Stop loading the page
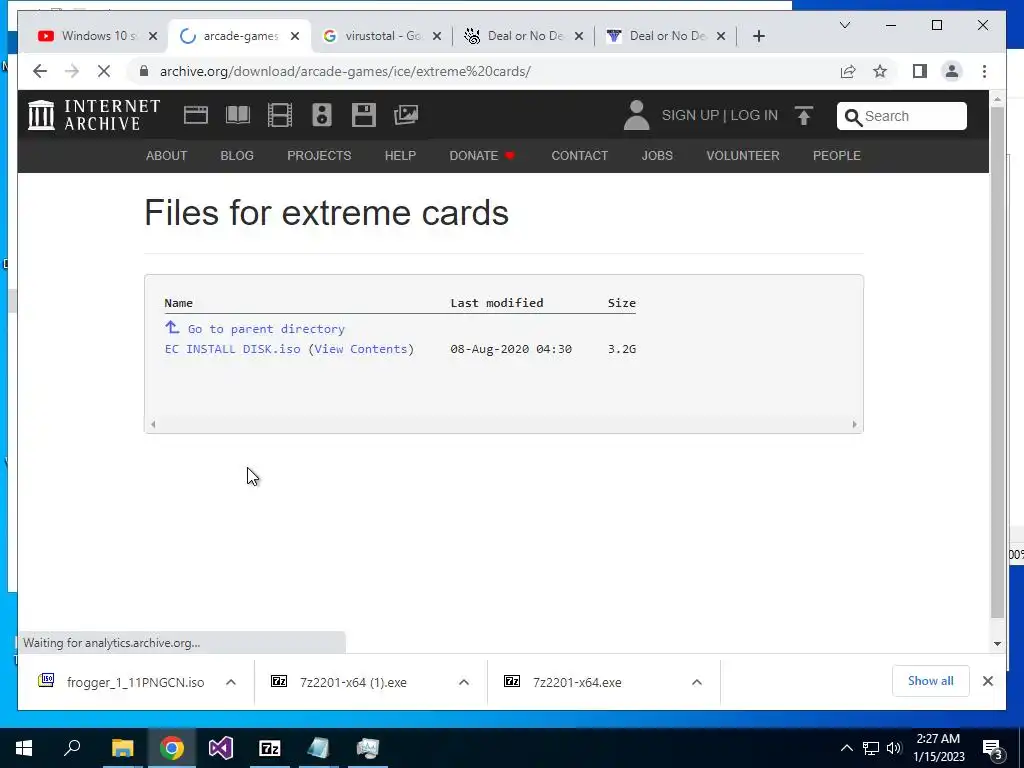Image resolution: width=1024 pixels, height=768 pixels. pos(104,71)
